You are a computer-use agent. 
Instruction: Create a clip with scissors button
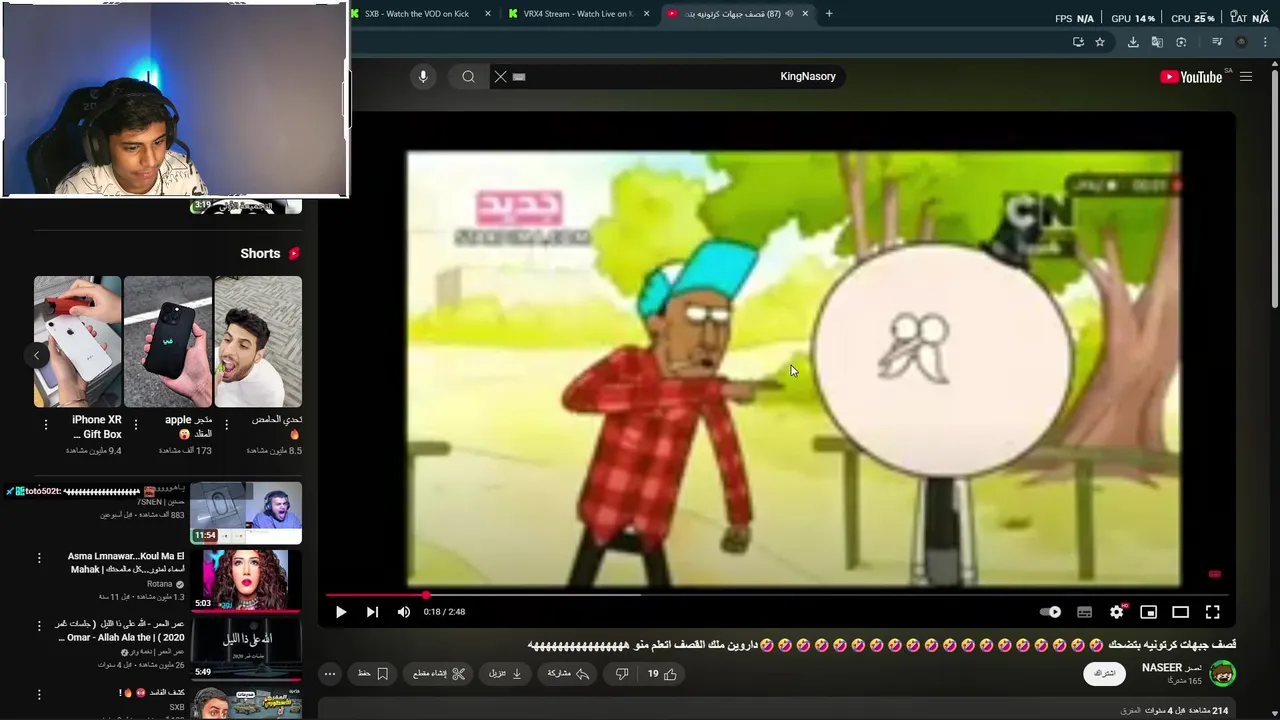[x=440, y=674]
